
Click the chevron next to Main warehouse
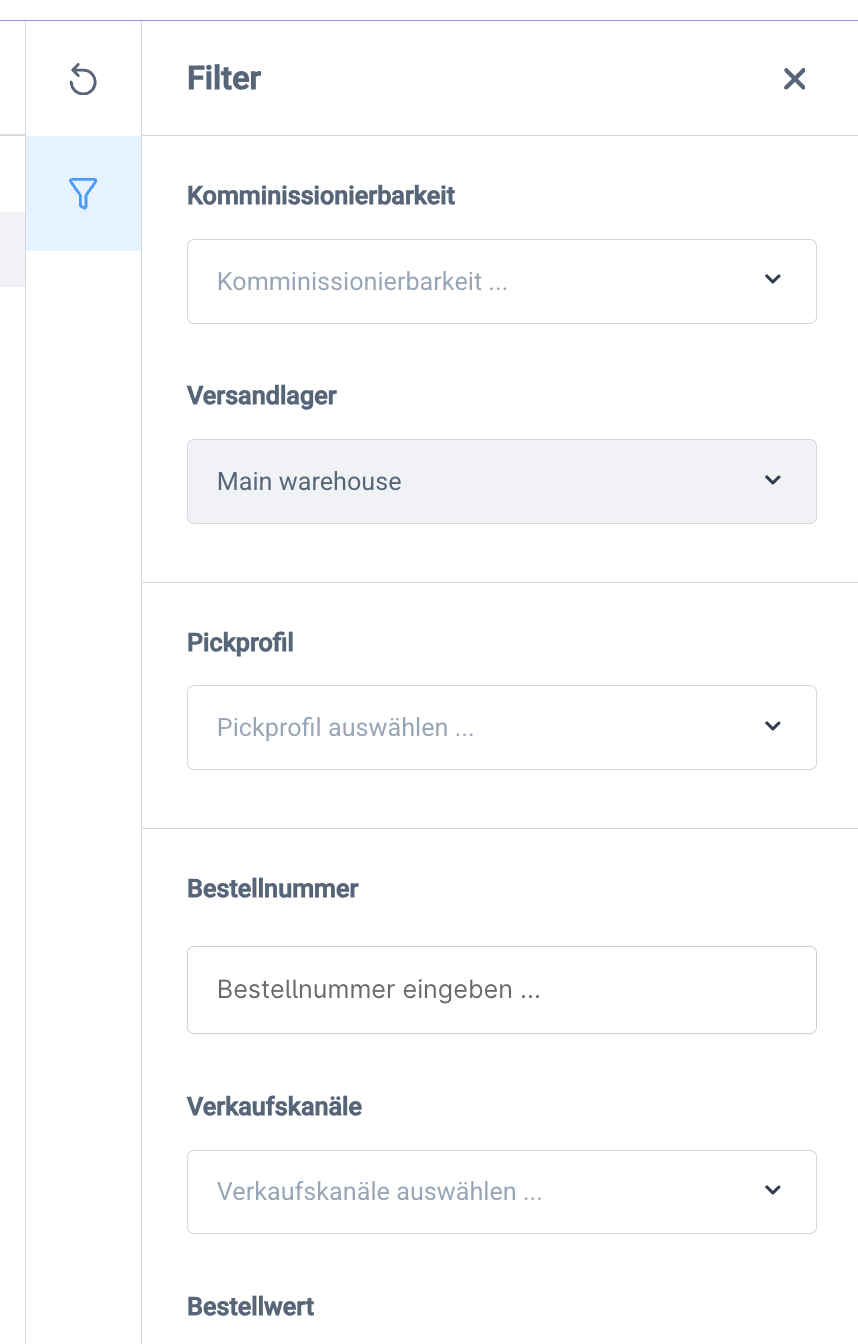coord(772,481)
